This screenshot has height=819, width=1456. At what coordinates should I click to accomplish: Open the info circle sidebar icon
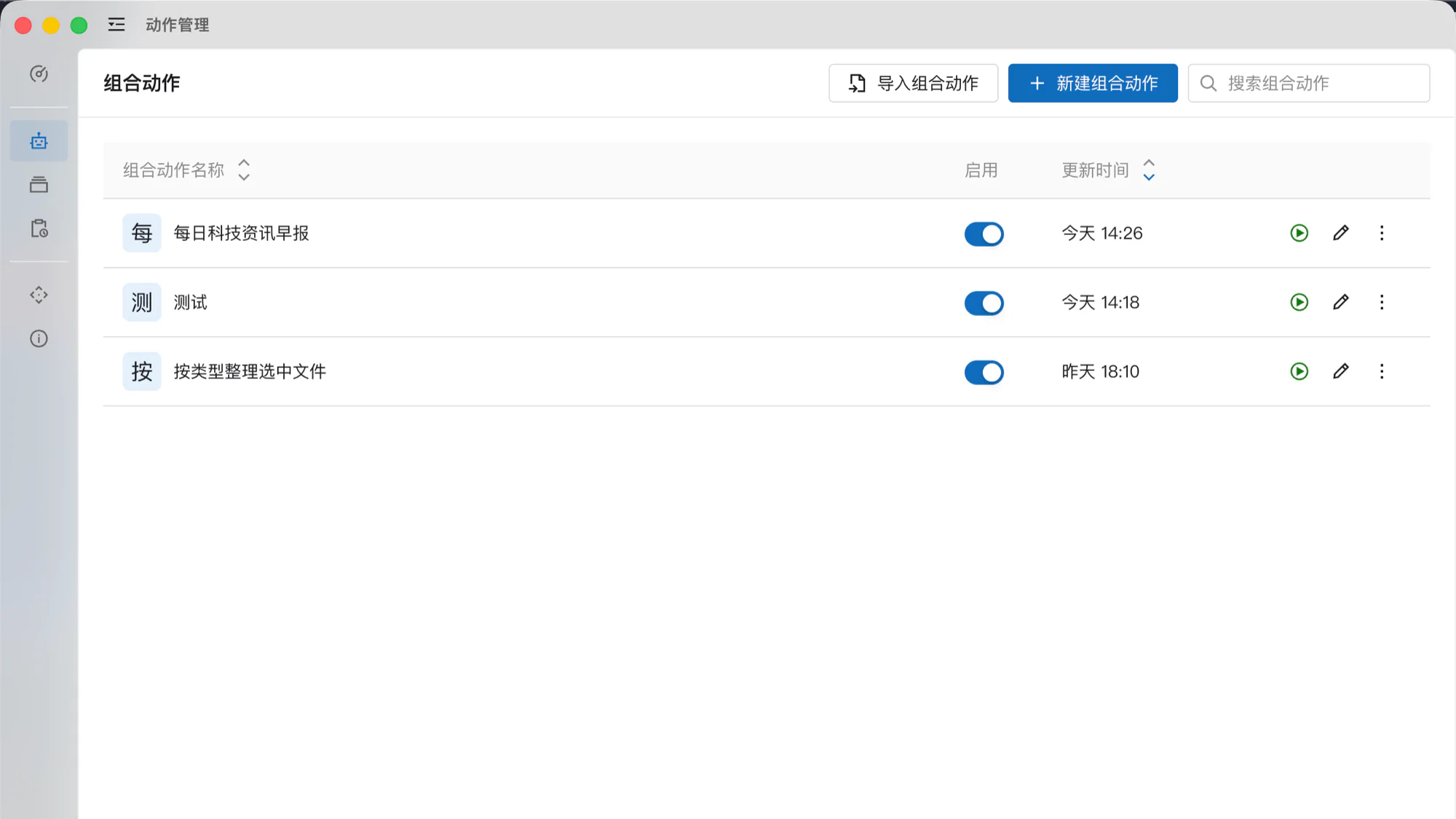click(x=39, y=339)
